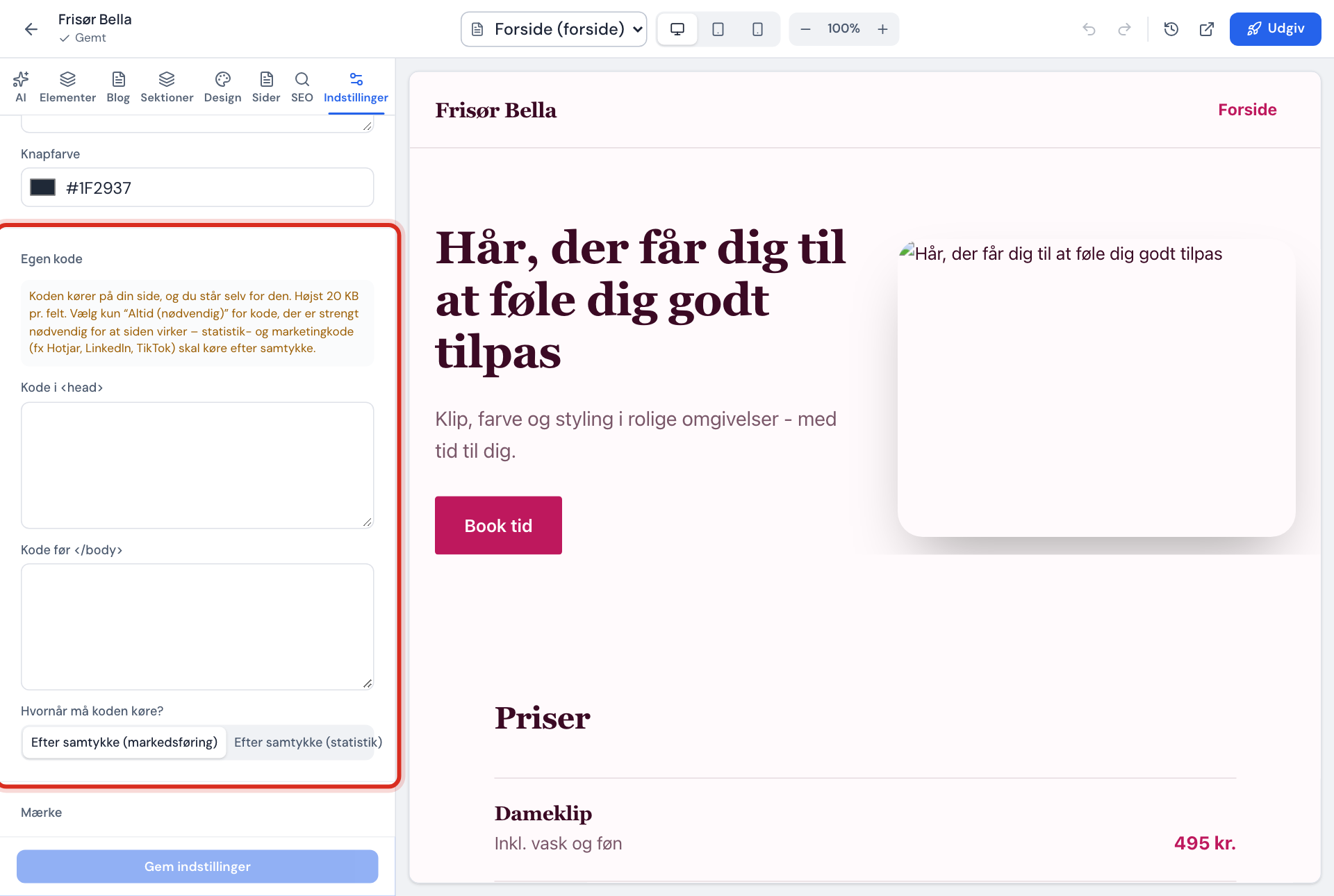Open site preview in new window
Image resolution: width=1334 pixels, height=896 pixels.
tap(1207, 29)
